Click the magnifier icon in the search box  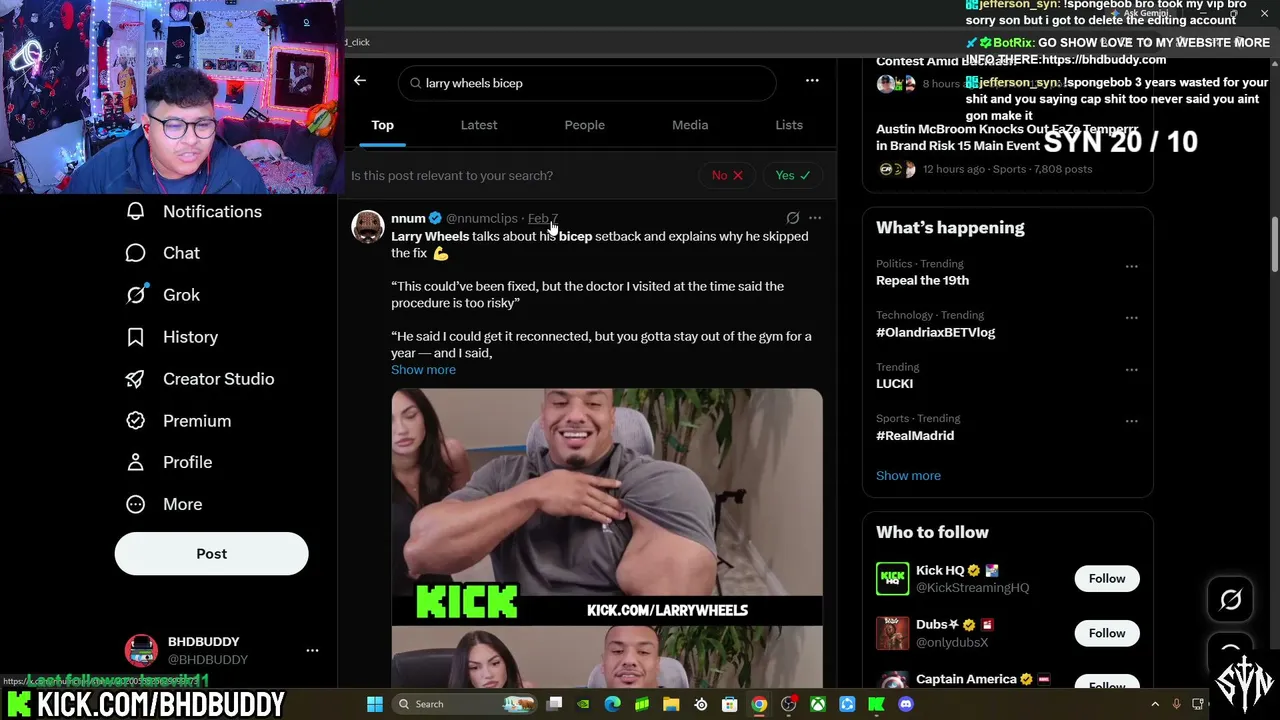pyautogui.click(x=415, y=83)
